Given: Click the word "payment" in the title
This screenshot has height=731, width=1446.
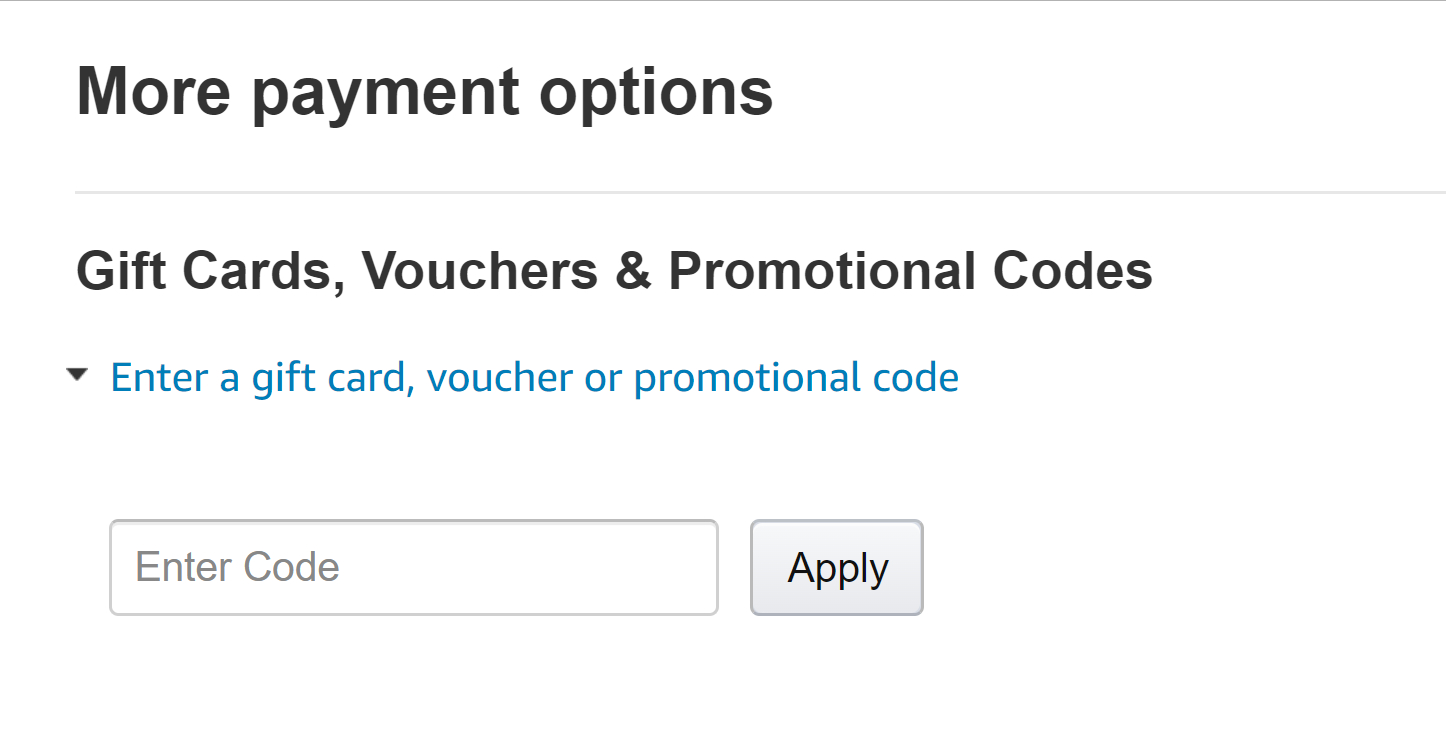Looking at the screenshot, I should coord(384,91).
